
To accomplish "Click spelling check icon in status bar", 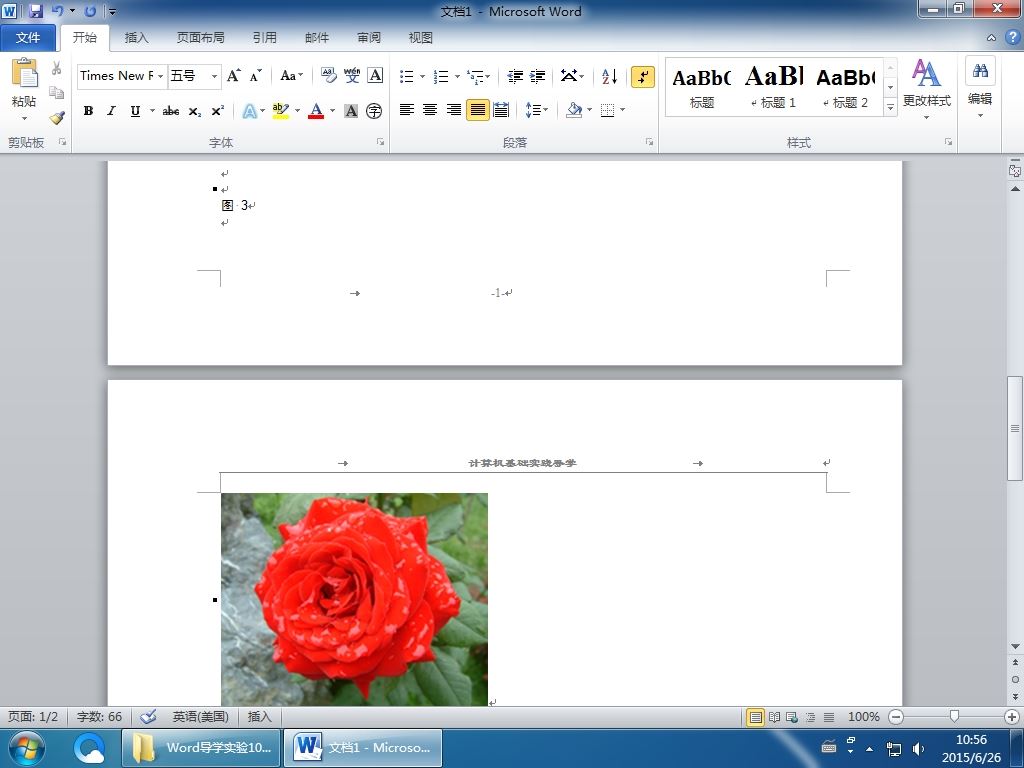I will (x=148, y=716).
